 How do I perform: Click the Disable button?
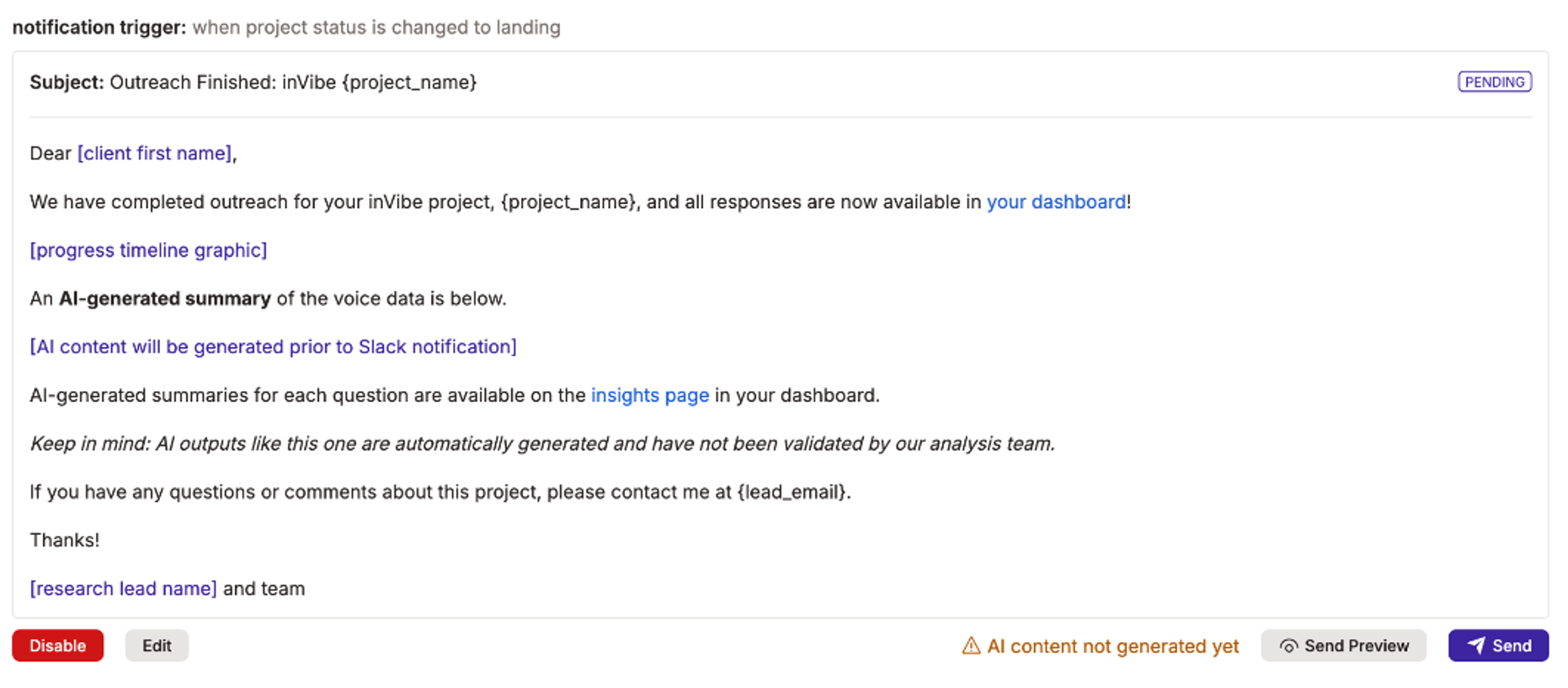(x=58, y=646)
